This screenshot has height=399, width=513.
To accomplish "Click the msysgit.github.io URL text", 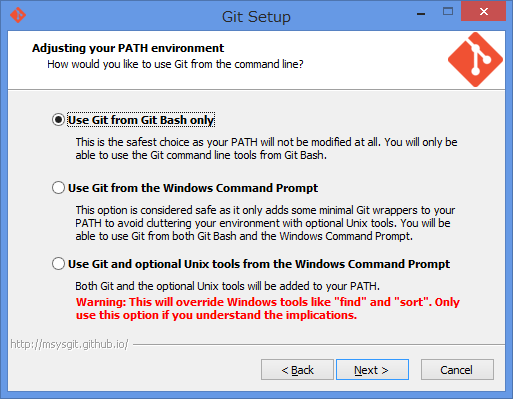I will (x=69, y=344).
